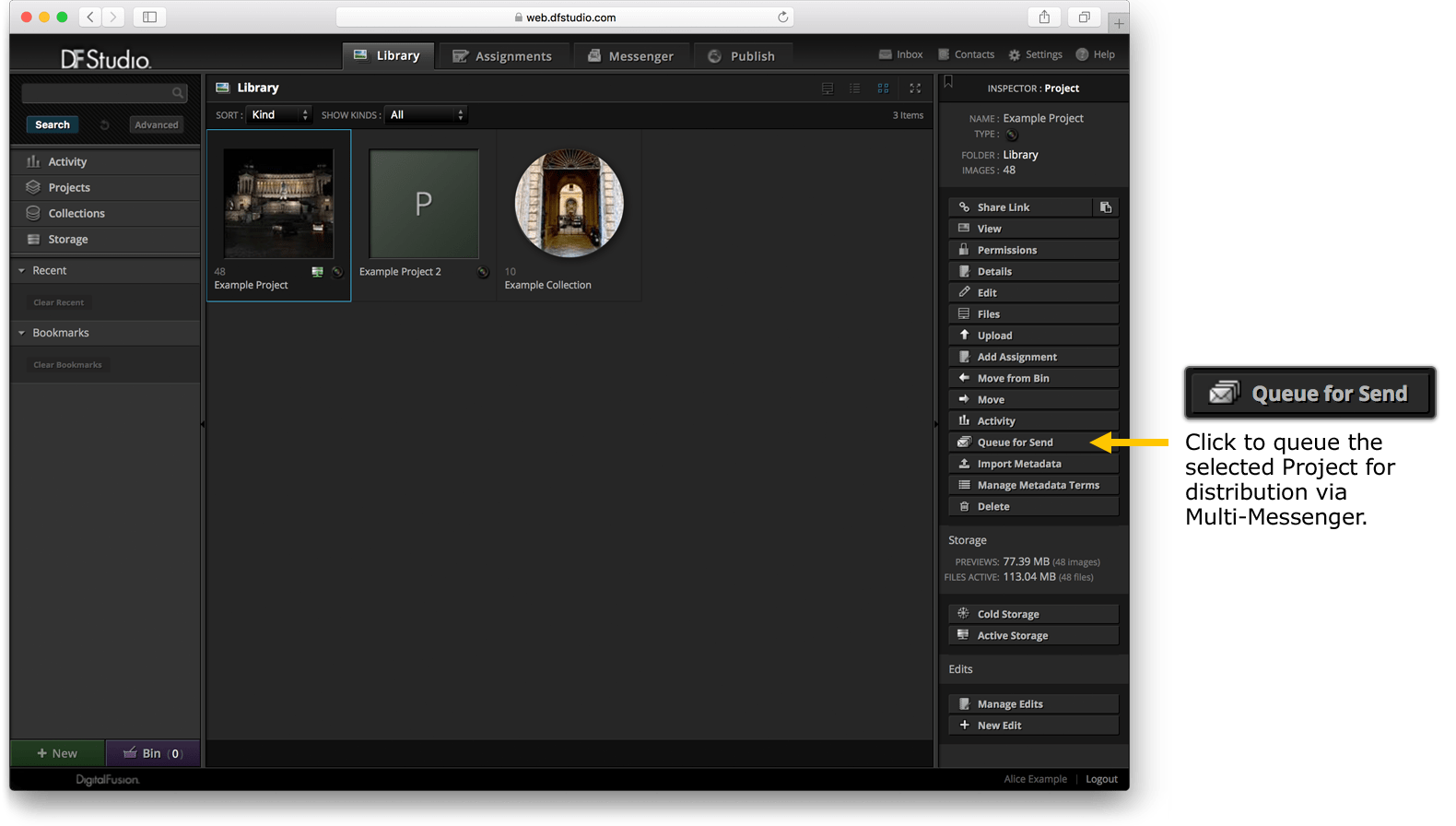Collapse the Bookmarks section
This screenshot has height=826, width=1456.
point(21,333)
